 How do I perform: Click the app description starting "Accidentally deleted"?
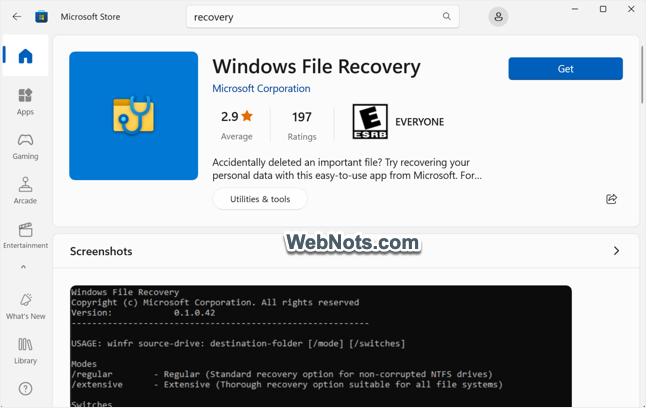[x=347, y=169]
